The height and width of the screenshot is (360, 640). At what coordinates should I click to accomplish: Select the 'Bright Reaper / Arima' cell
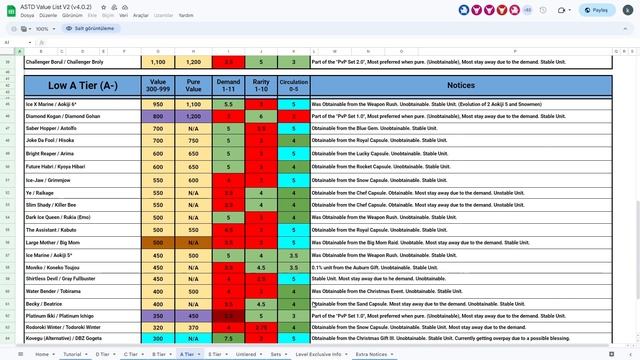[83, 154]
